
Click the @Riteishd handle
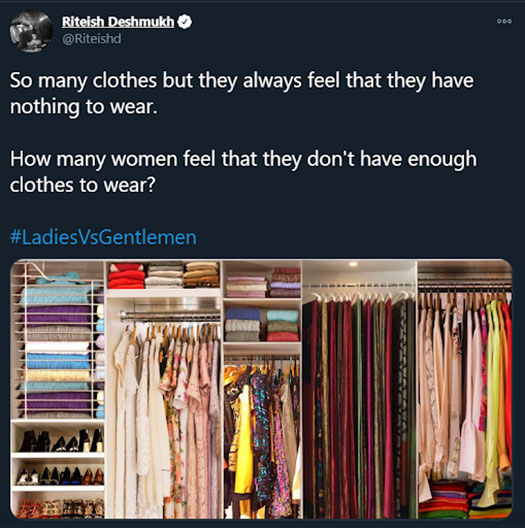click(x=92, y=38)
